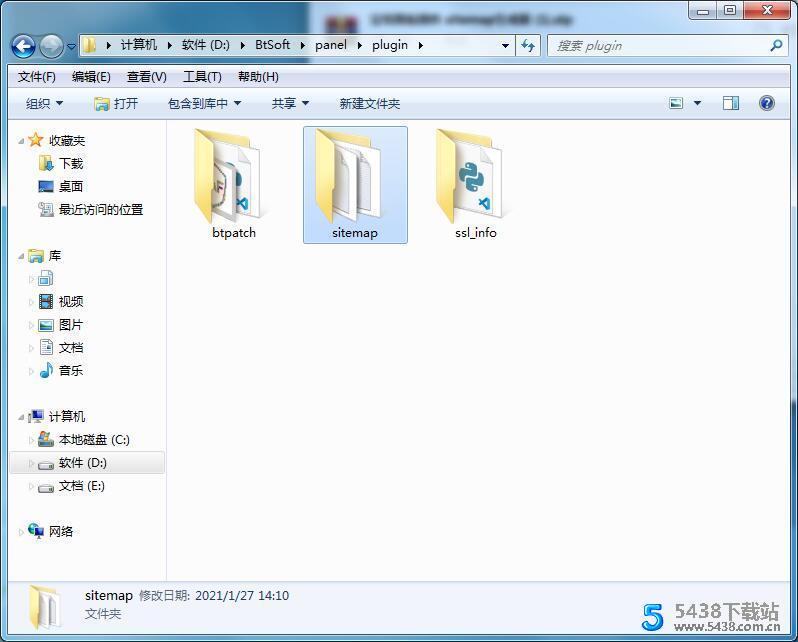
Task: Open the 共享 dropdown
Action: point(290,104)
